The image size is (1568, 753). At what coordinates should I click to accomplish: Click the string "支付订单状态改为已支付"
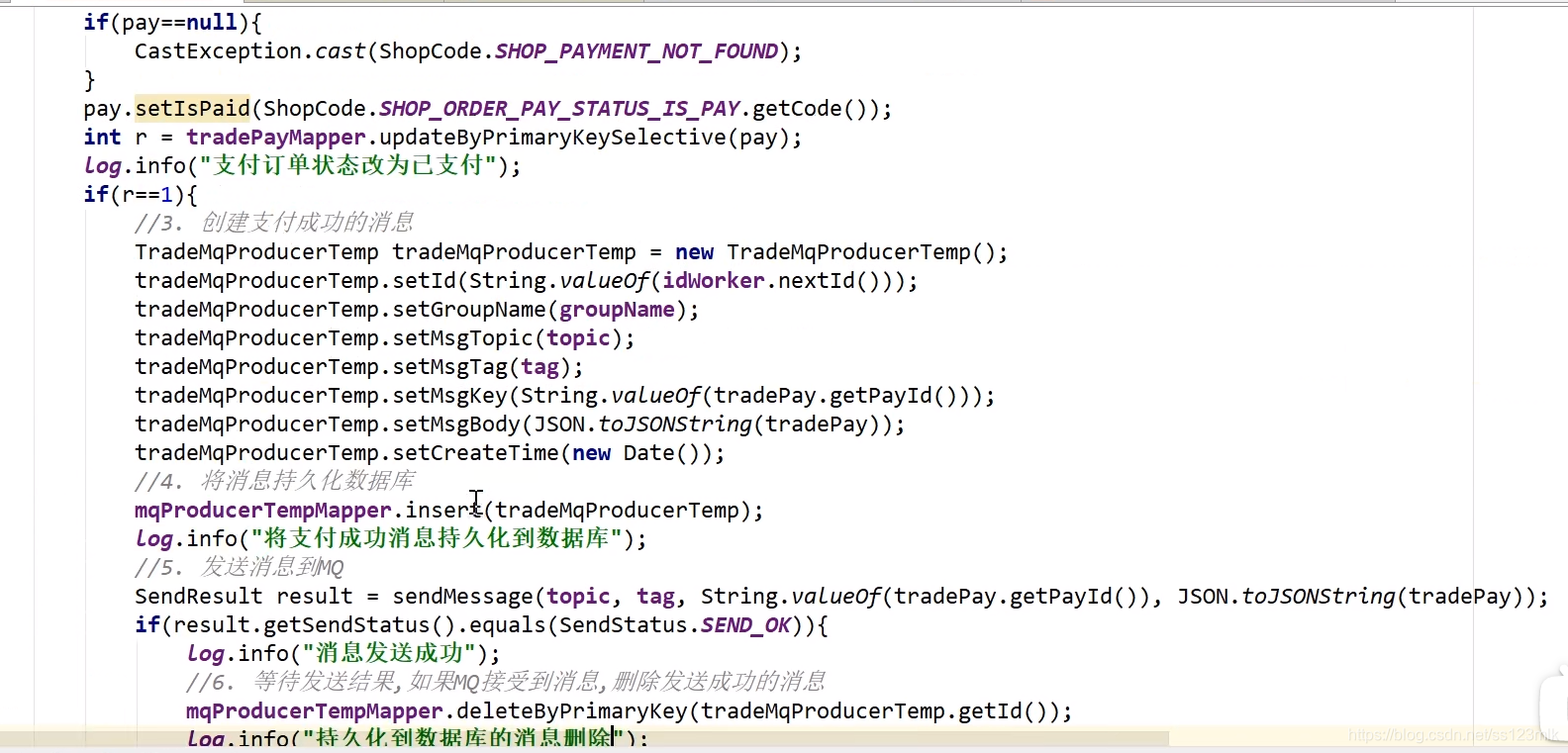click(347, 165)
